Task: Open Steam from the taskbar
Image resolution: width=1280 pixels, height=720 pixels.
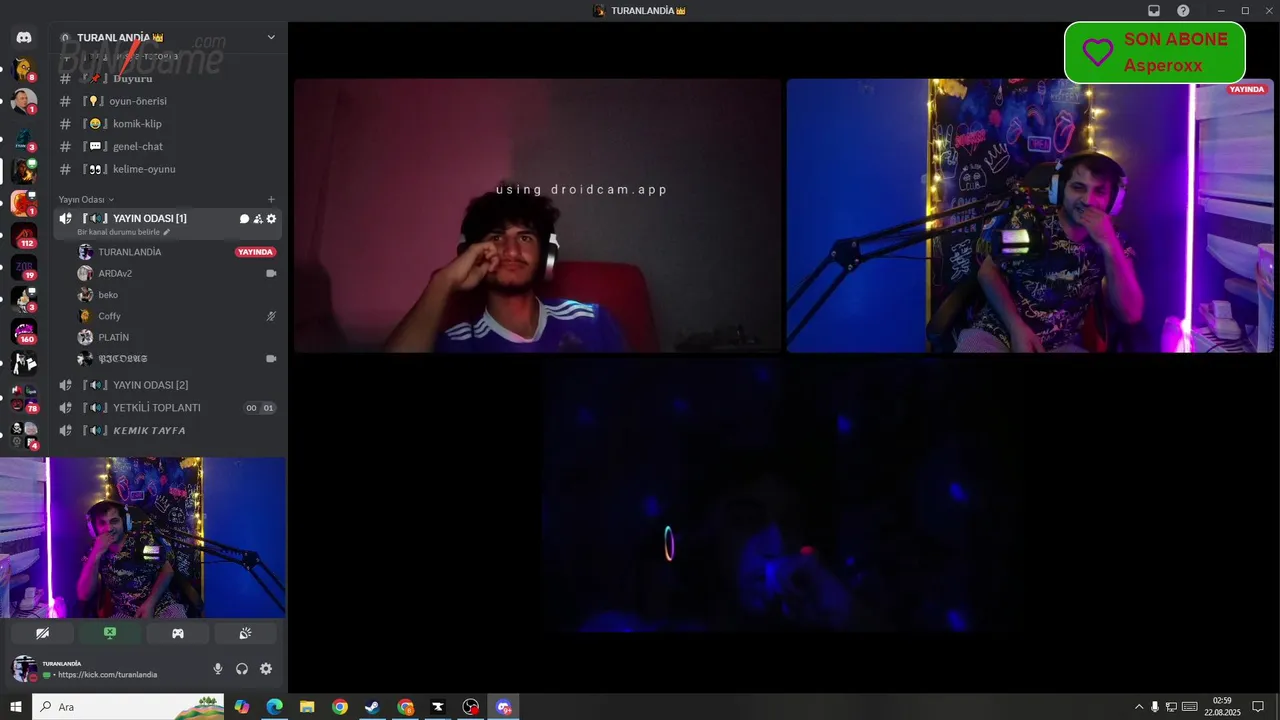Action: pos(372,707)
